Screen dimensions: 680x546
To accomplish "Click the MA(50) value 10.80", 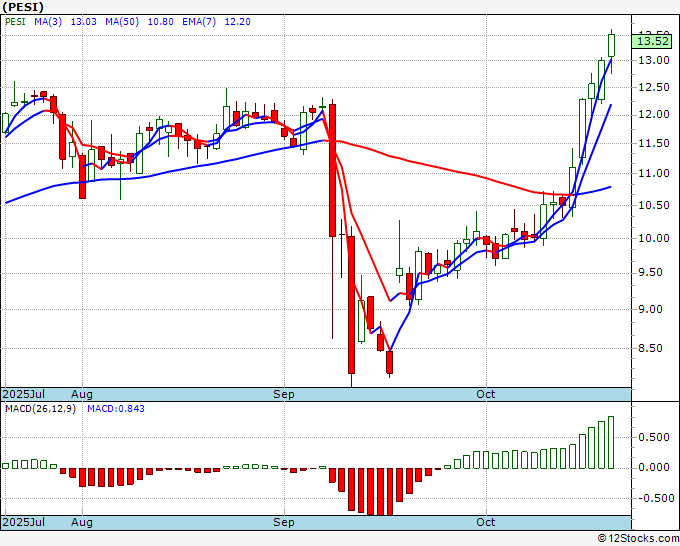I will point(161,22).
